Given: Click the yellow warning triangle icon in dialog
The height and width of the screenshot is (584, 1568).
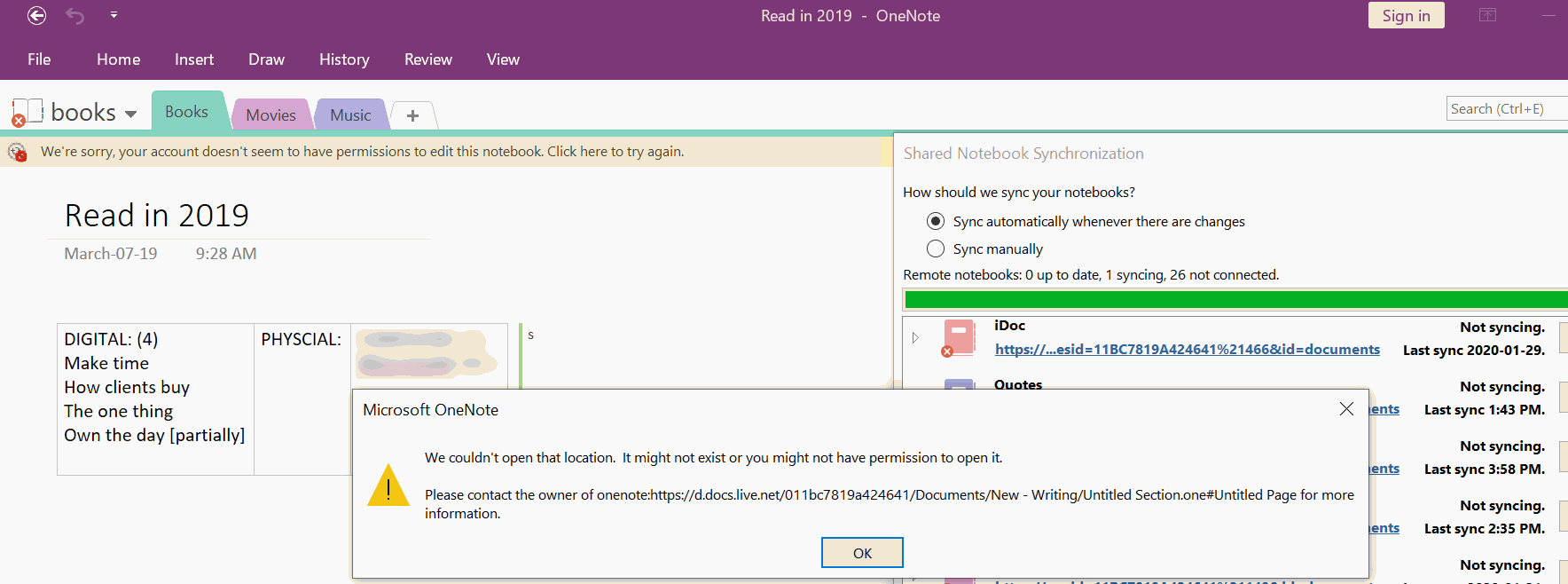Looking at the screenshot, I should 388,485.
